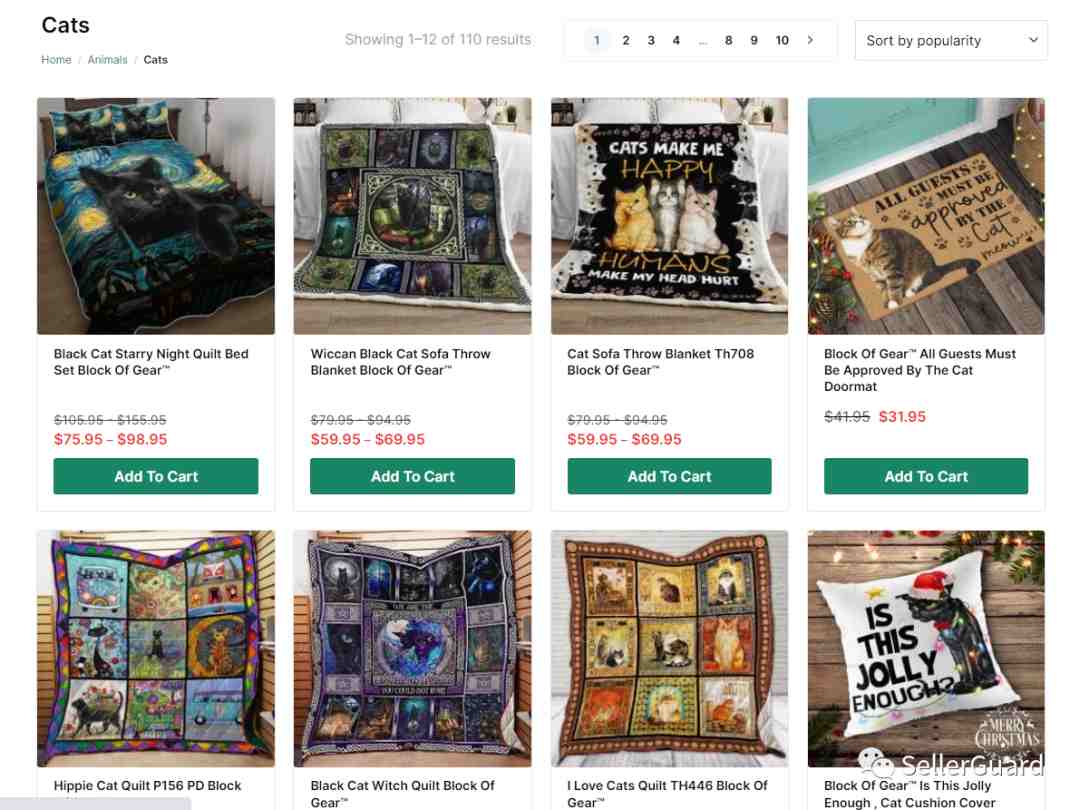Add Cat Sofa Throw Blanket Th708 to cart
1080x810 pixels.
coord(669,476)
